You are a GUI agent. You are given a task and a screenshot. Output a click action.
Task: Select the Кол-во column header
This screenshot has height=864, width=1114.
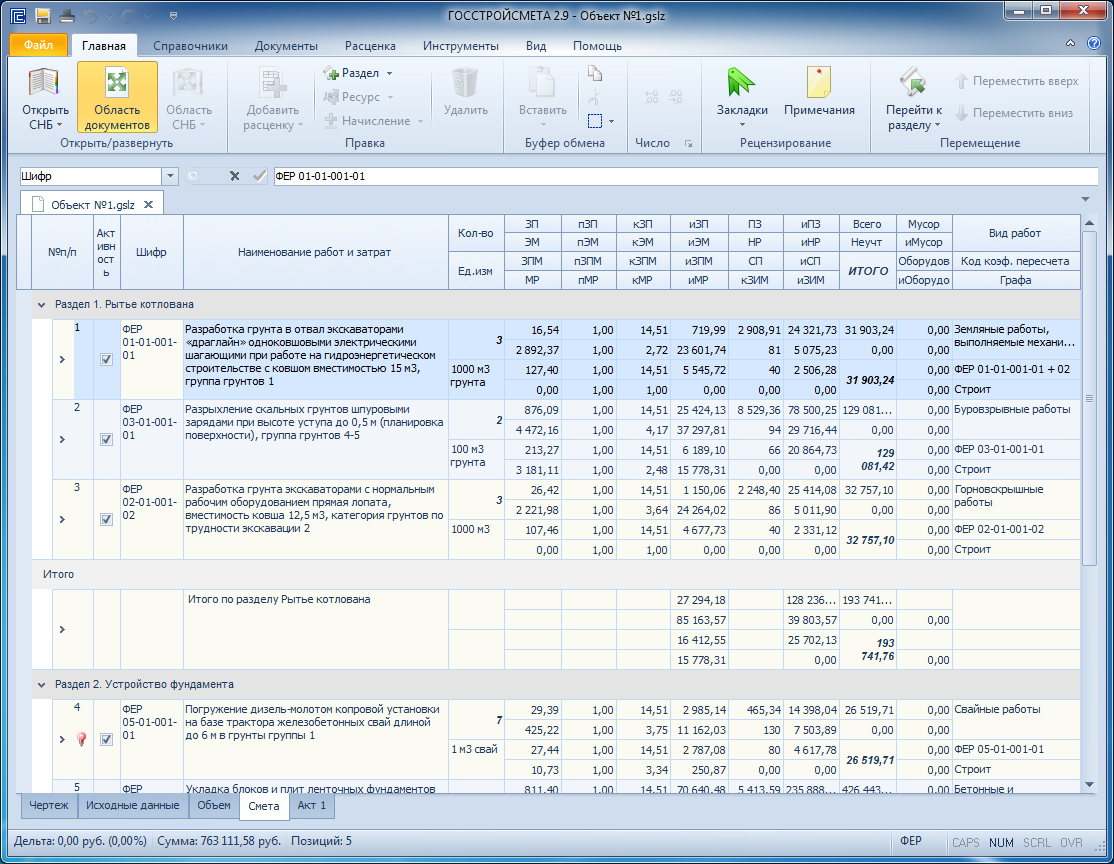(x=476, y=233)
